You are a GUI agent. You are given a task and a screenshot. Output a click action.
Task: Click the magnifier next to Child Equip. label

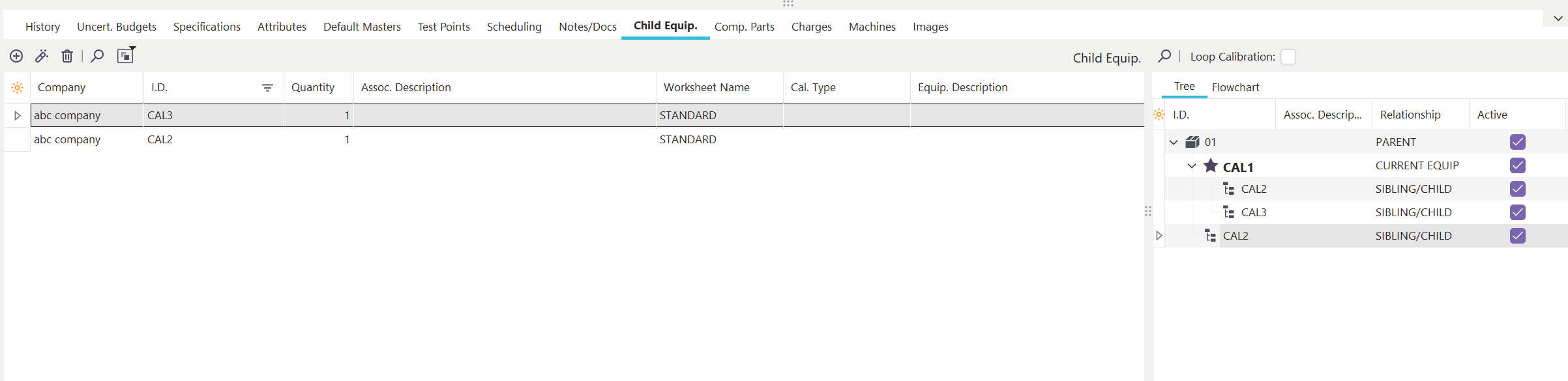[1164, 57]
